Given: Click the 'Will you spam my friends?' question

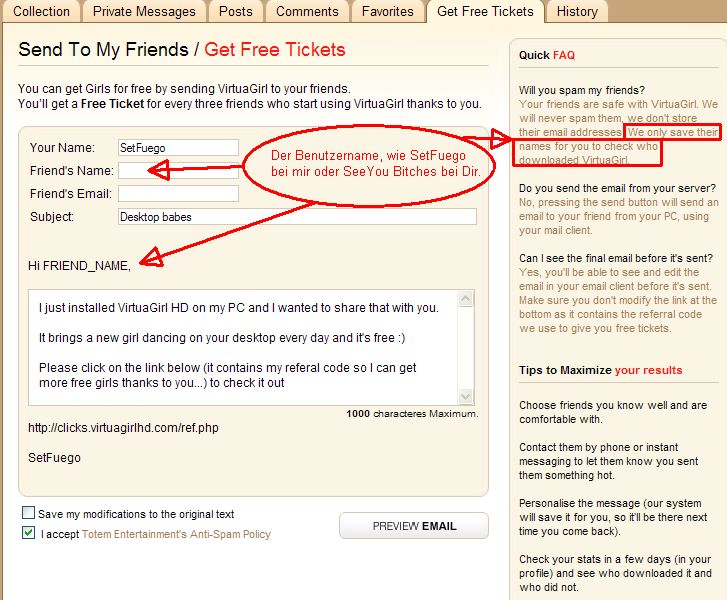Looking at the screenshot, I should tap(582, 90).
